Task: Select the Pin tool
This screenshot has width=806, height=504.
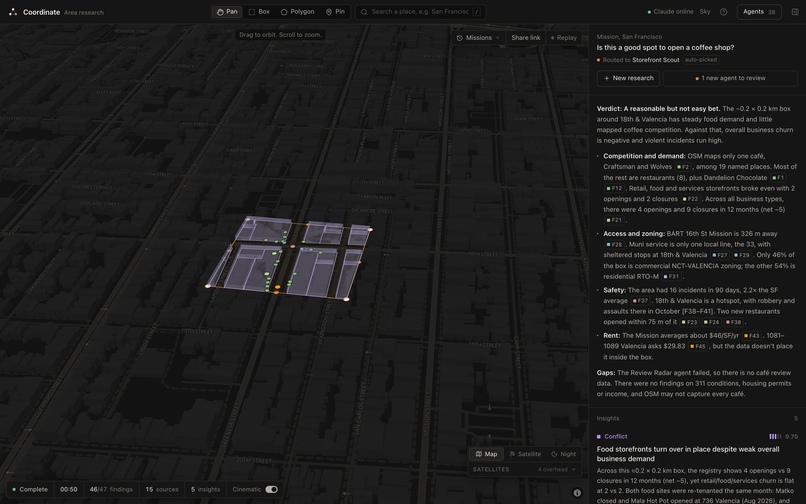Action: pos(335,12)
